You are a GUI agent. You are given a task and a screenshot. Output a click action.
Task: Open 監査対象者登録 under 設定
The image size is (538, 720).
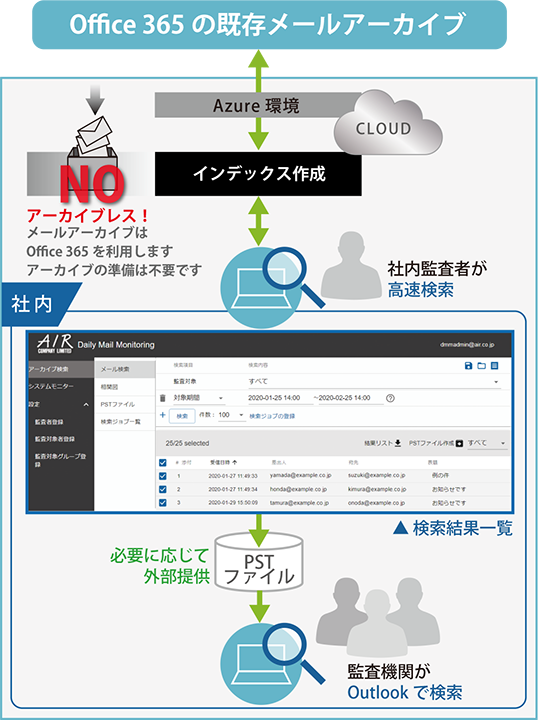coord(55,439)
